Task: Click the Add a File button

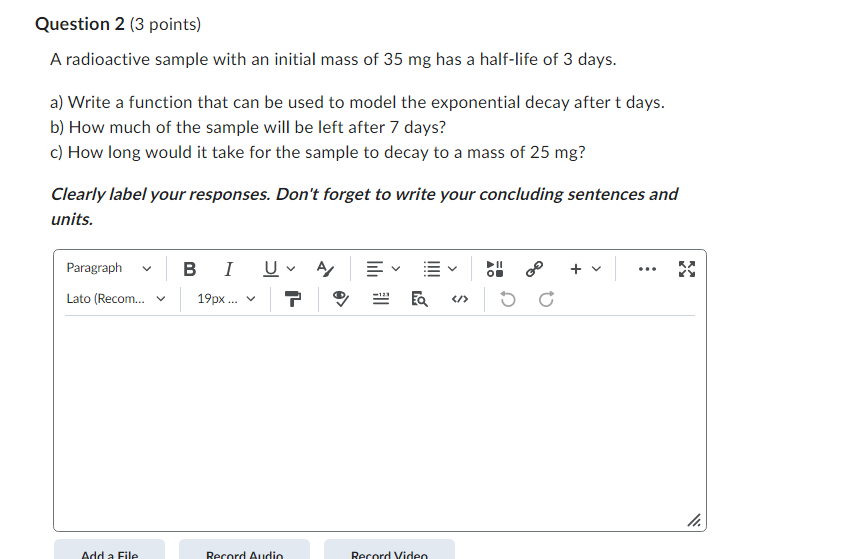Action: pos(110,549)
